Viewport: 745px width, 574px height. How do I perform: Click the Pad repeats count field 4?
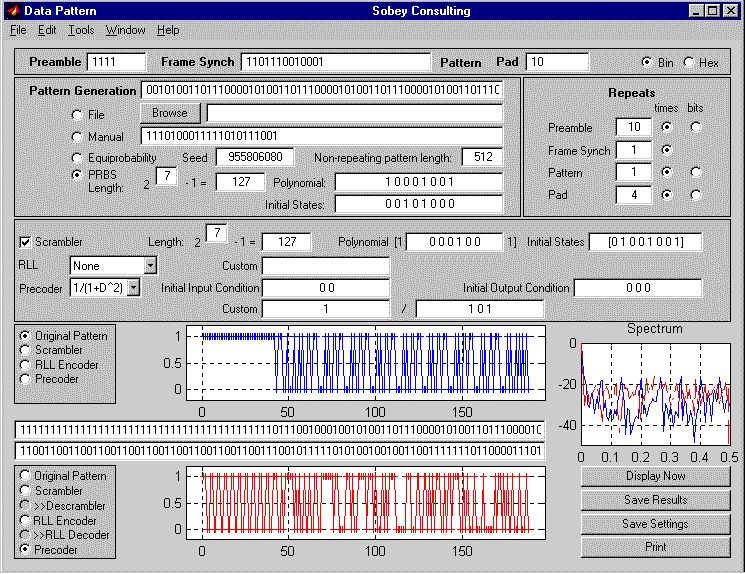(634, 195)
